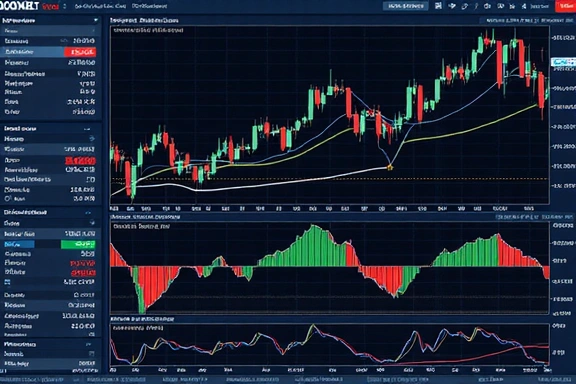Viewport: 576px width, 384px height.
Task: Click the yellow star marker on the price chart
Action: [390, 168]
